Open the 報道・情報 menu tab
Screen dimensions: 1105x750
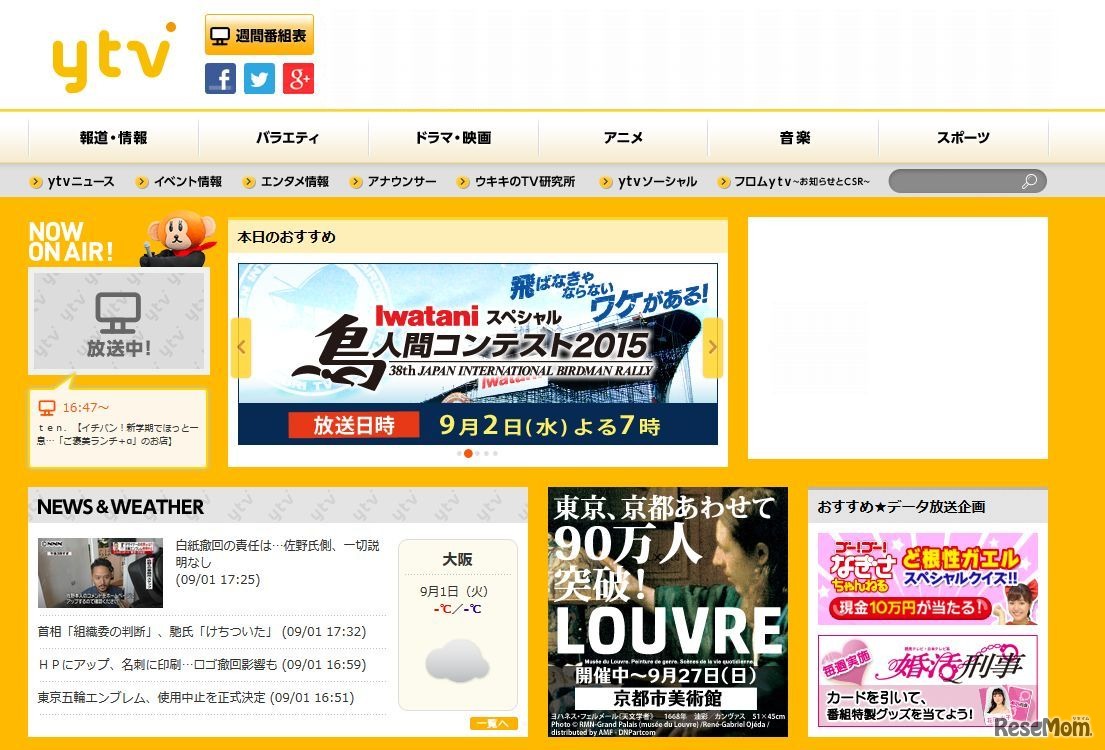[x=113, y=137]
